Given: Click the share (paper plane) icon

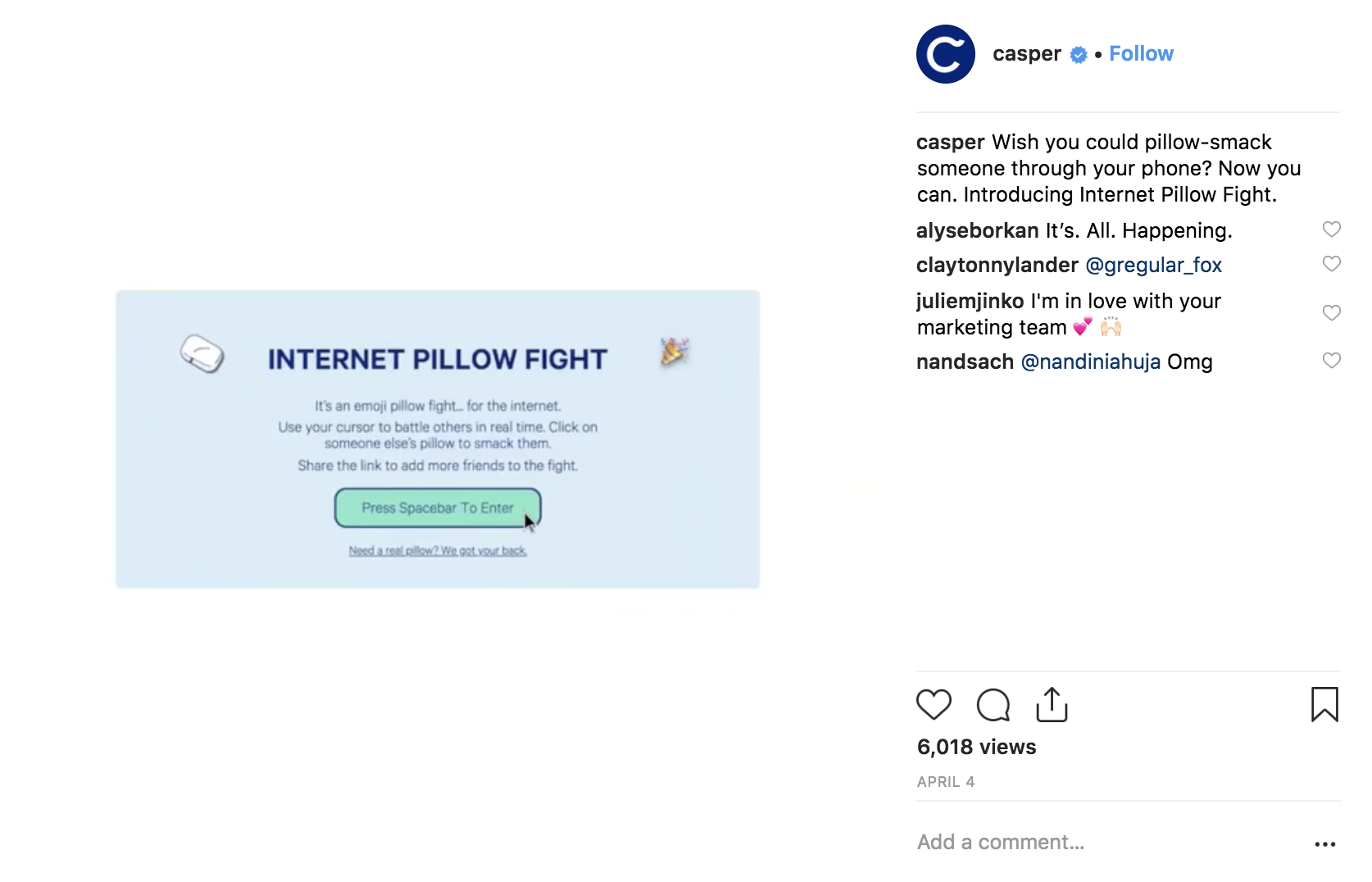Looking at the screenshot, I should (1052, 704).
